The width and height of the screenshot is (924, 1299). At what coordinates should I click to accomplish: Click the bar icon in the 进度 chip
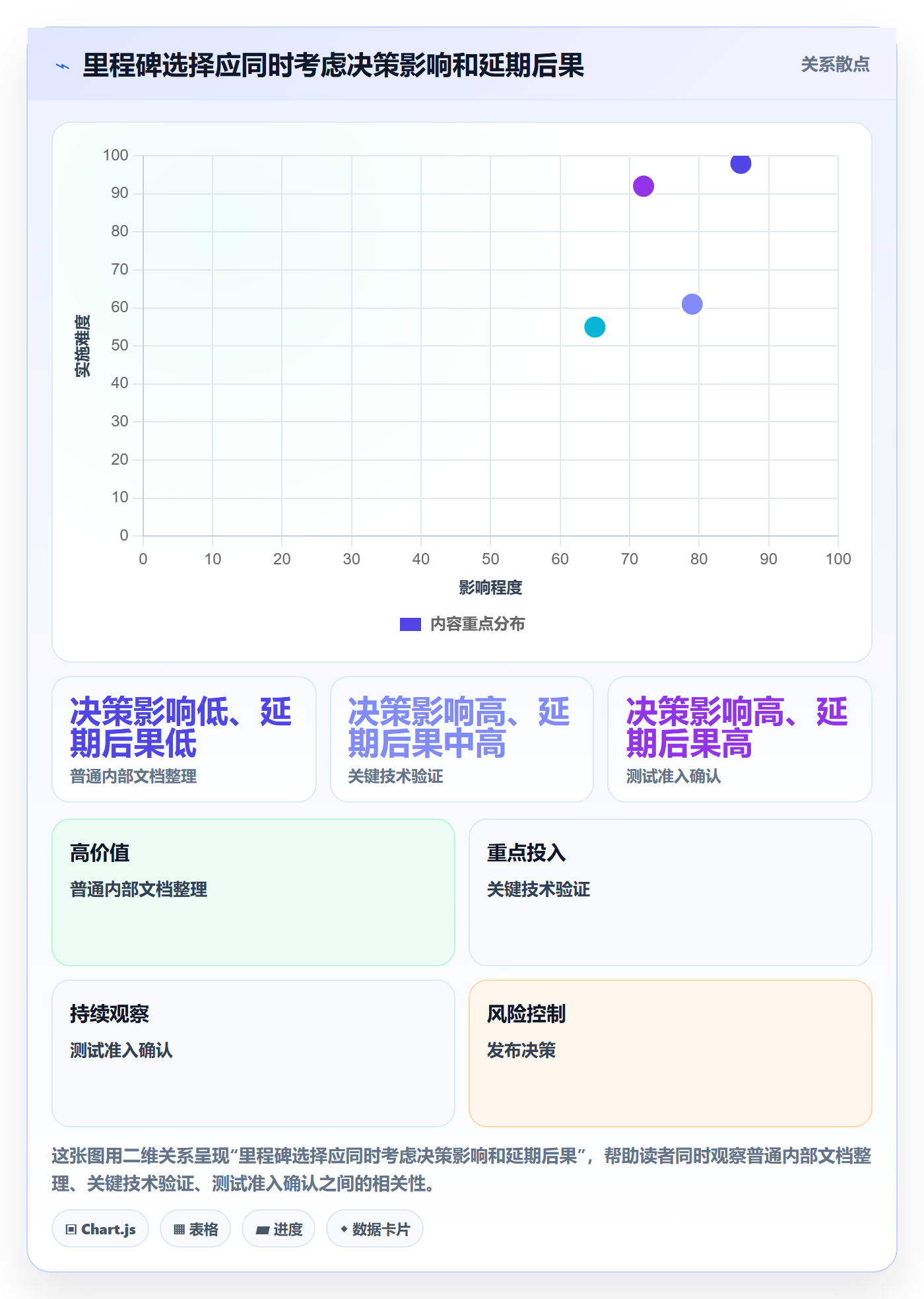click(x=263, y=1230)
